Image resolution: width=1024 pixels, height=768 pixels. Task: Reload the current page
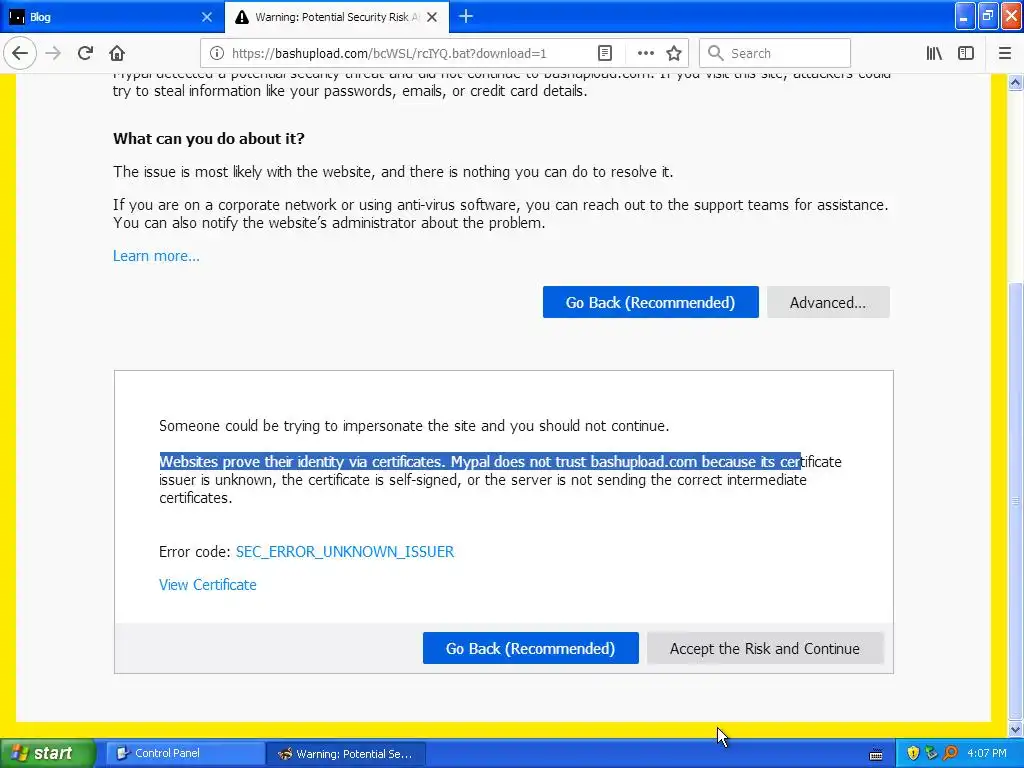point(85,54)
